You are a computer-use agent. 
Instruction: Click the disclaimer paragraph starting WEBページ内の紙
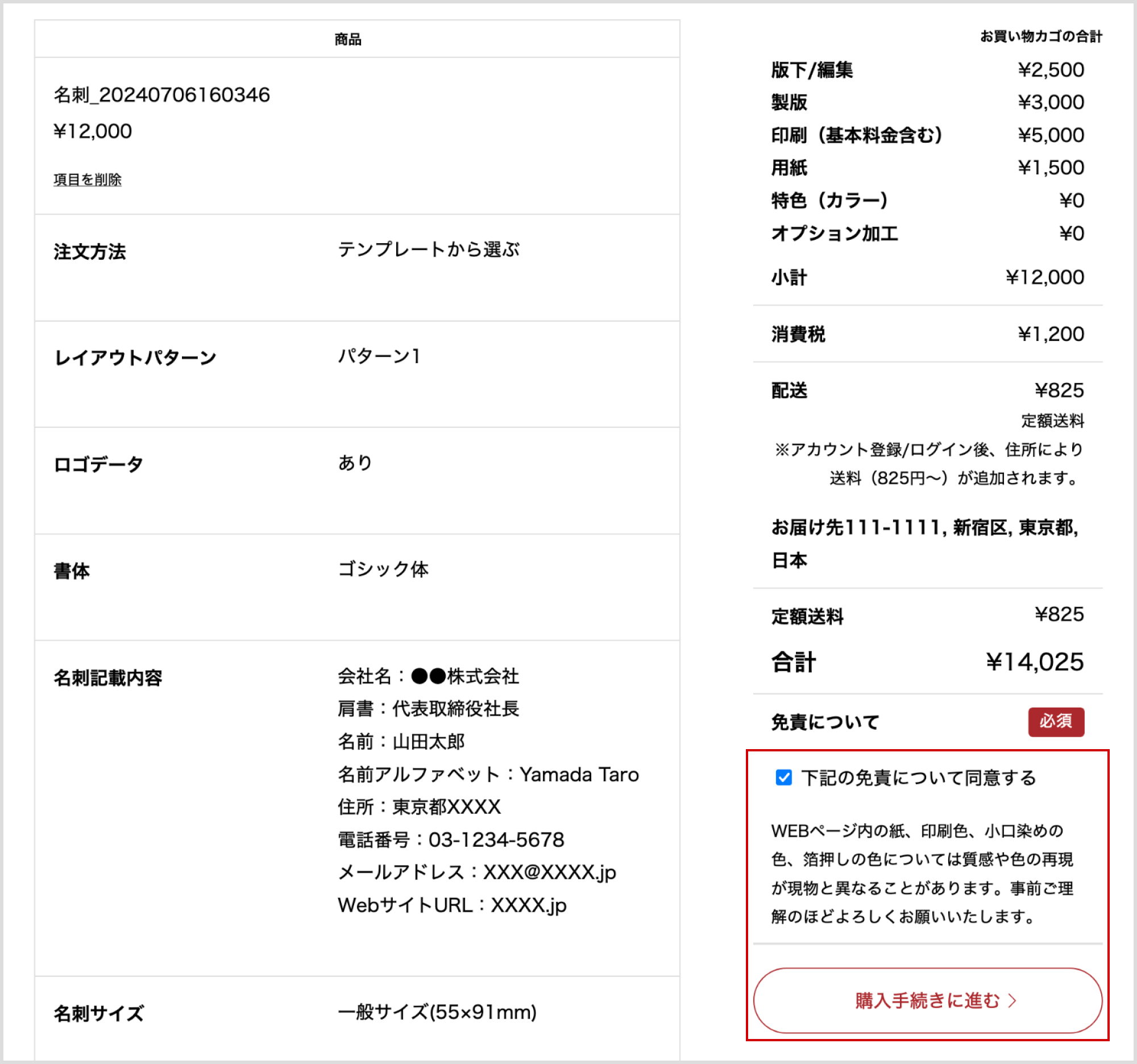[x=922, y=874]
